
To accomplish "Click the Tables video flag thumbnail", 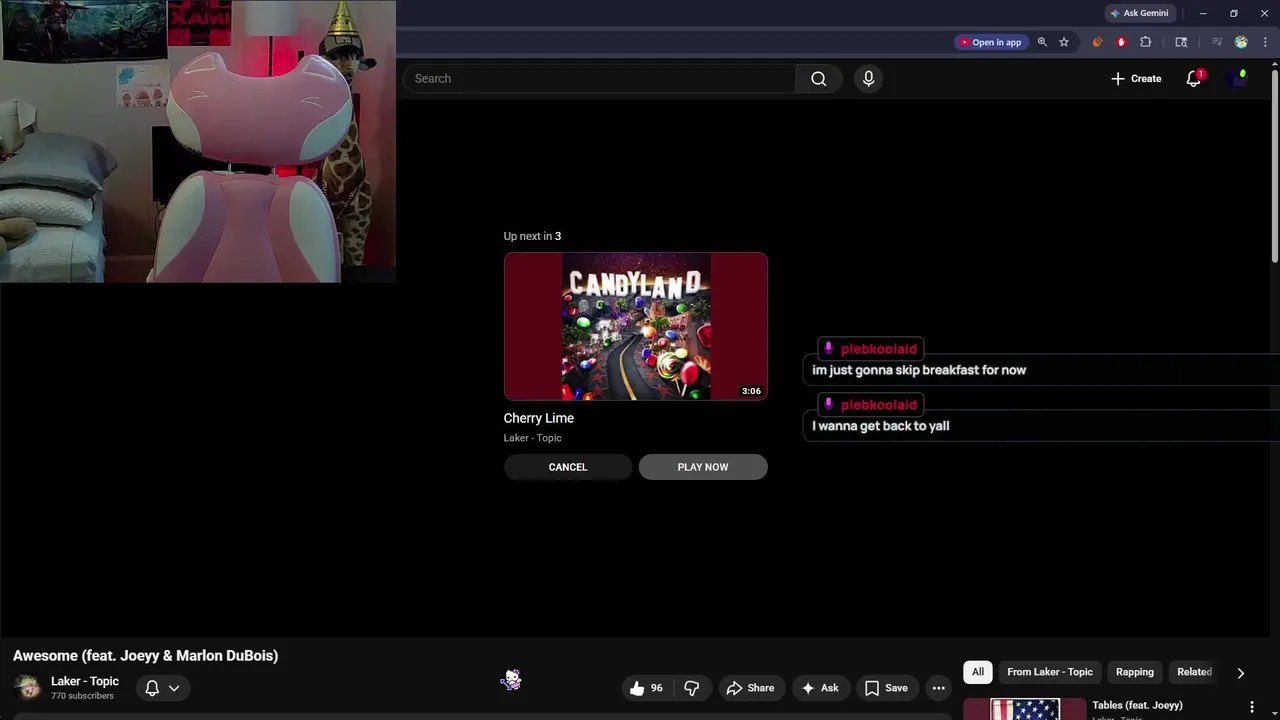I will tap(1025, 709).
